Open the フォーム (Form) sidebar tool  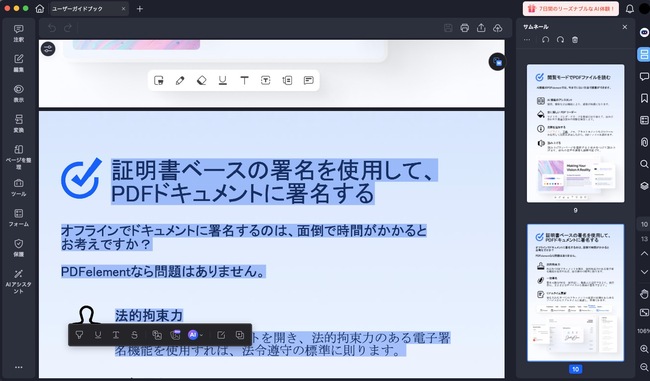(19, 218)
